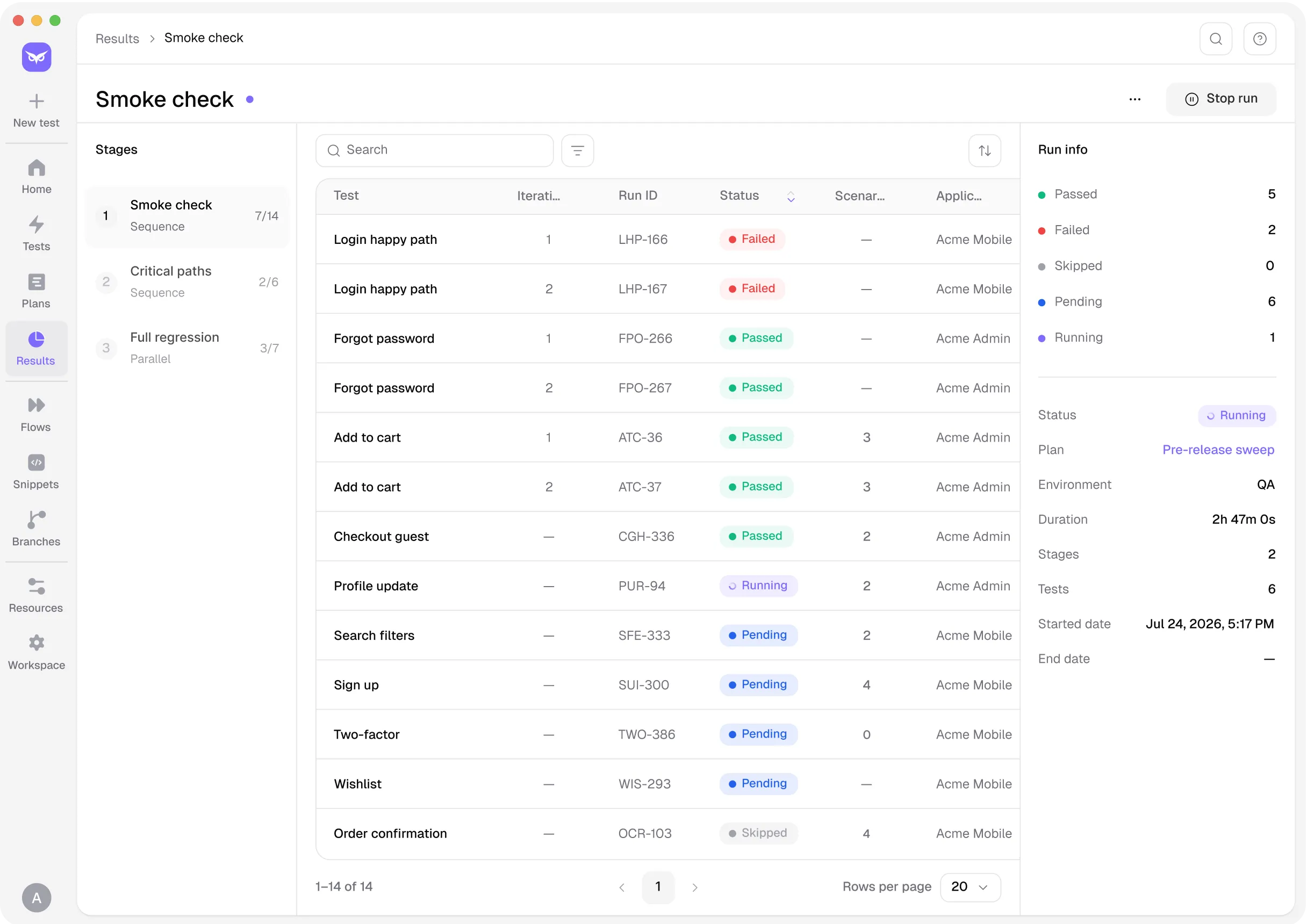Open the ATC-37 Add to cart row
The height and width of the screenshot is (924, 1307).
pos(667,487)
